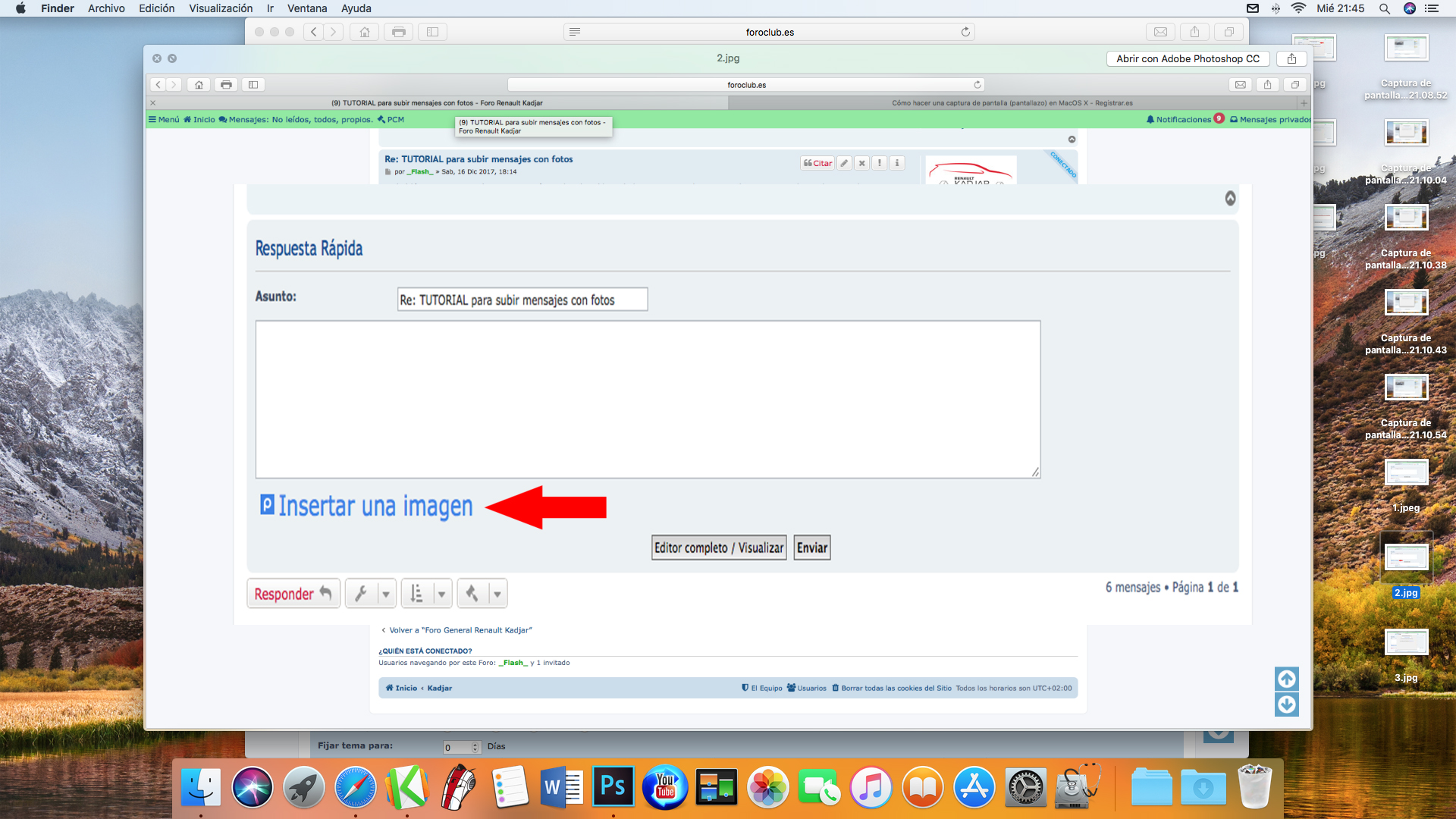Select the 1.jpeg desktop file
The image size is (1456, 819).
[1406, 473]
